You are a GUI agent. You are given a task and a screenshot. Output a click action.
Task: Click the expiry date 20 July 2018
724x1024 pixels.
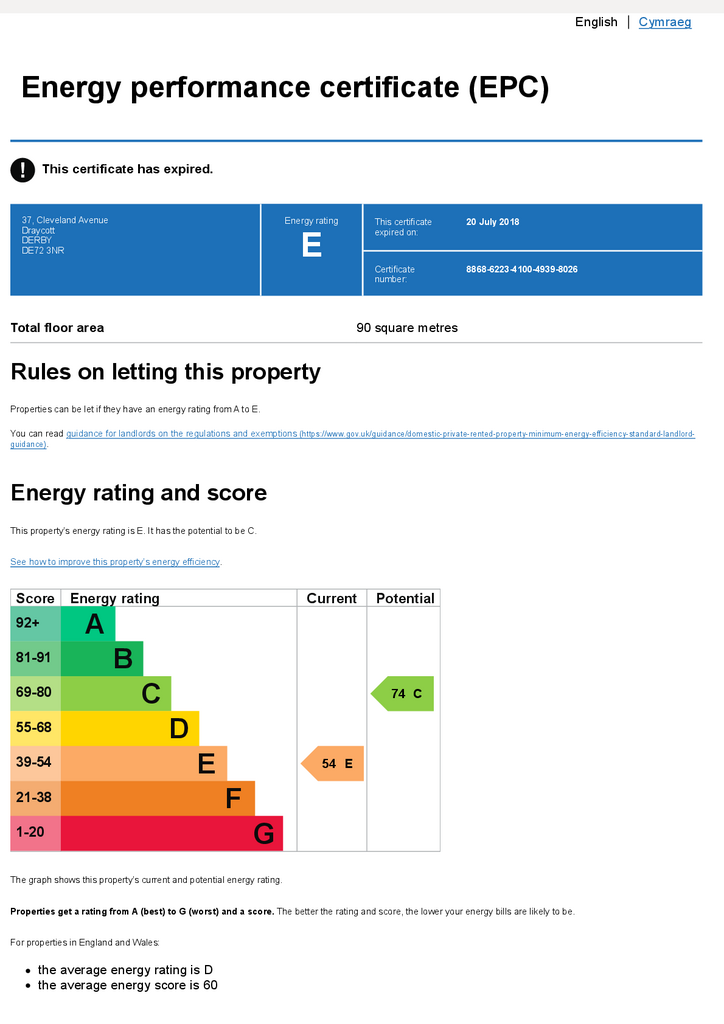coord(493,222)
